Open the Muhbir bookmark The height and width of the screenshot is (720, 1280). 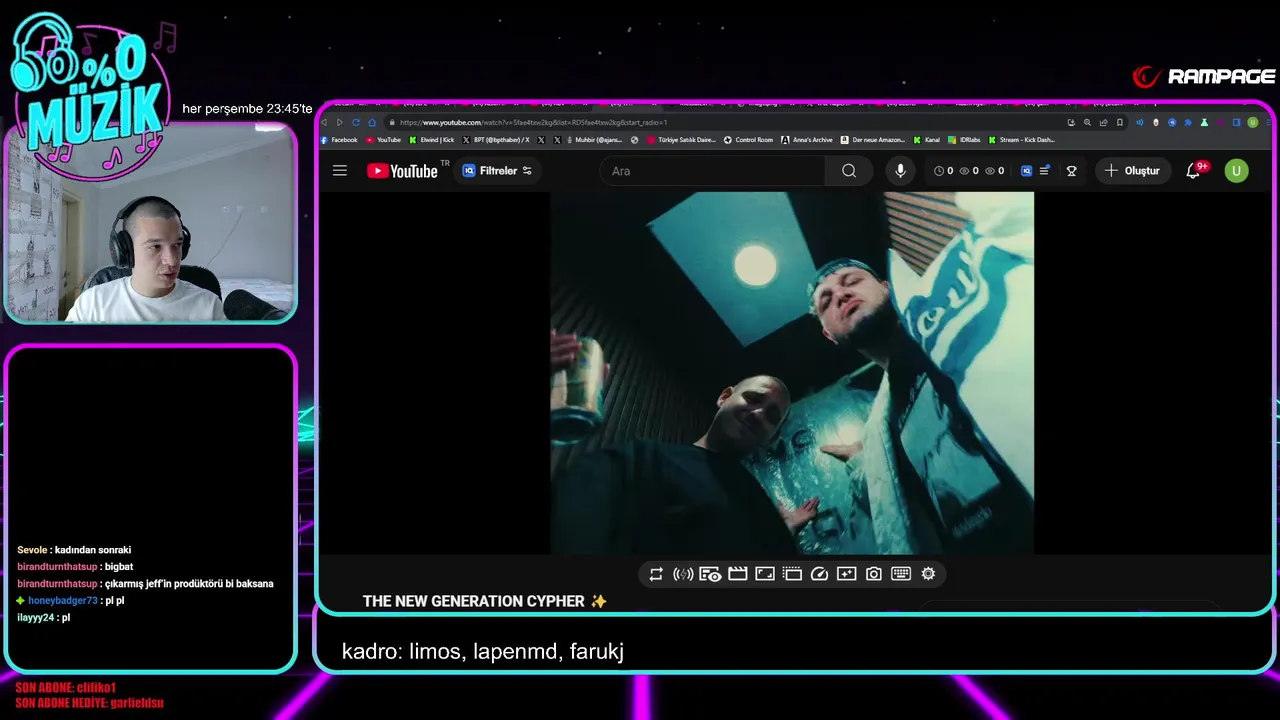pyautogui.click(x=596, y=140)
